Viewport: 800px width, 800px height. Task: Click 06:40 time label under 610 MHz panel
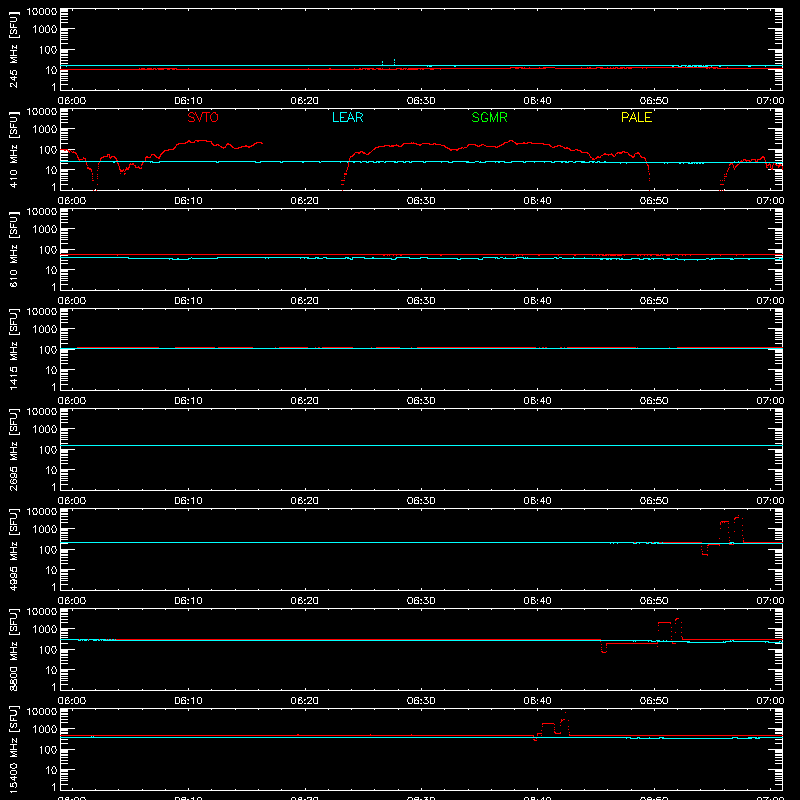tap(537, 301)
